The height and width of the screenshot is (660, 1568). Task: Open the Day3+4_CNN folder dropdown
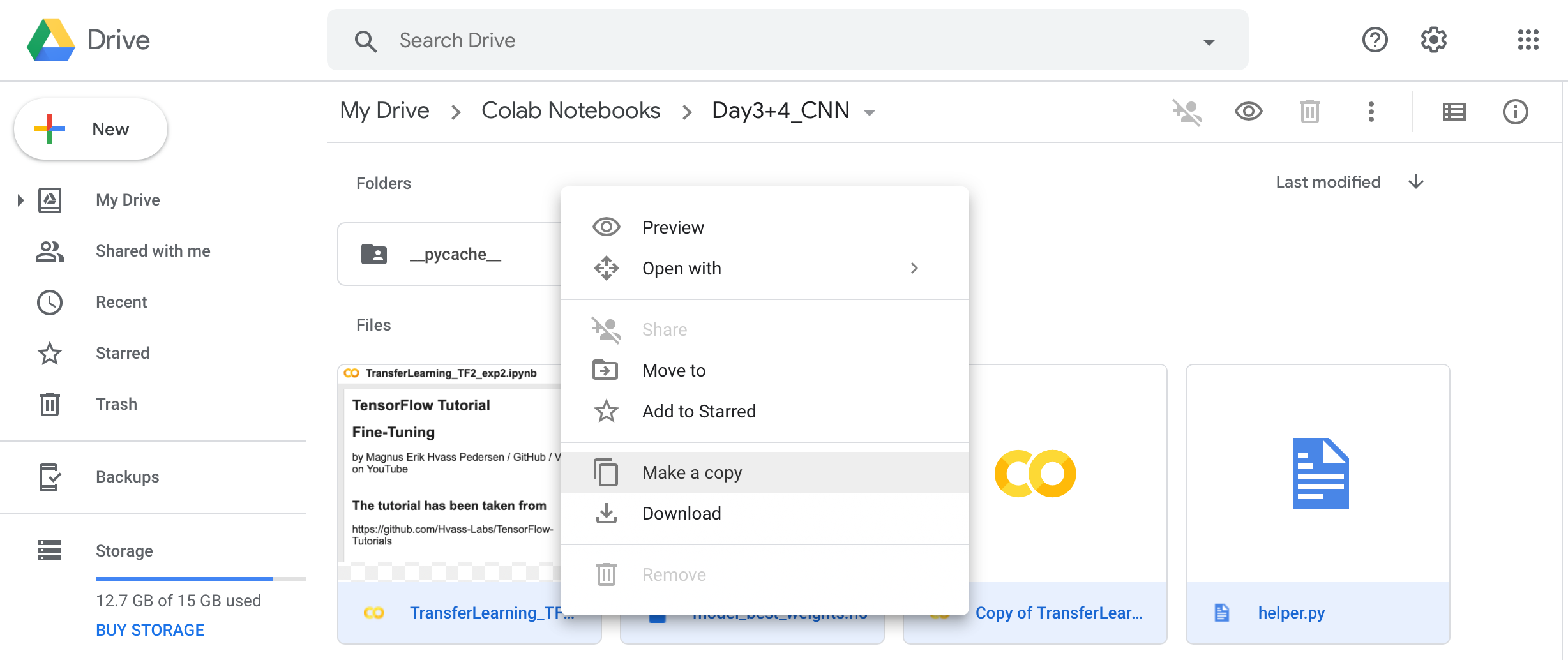coord(870,112)
